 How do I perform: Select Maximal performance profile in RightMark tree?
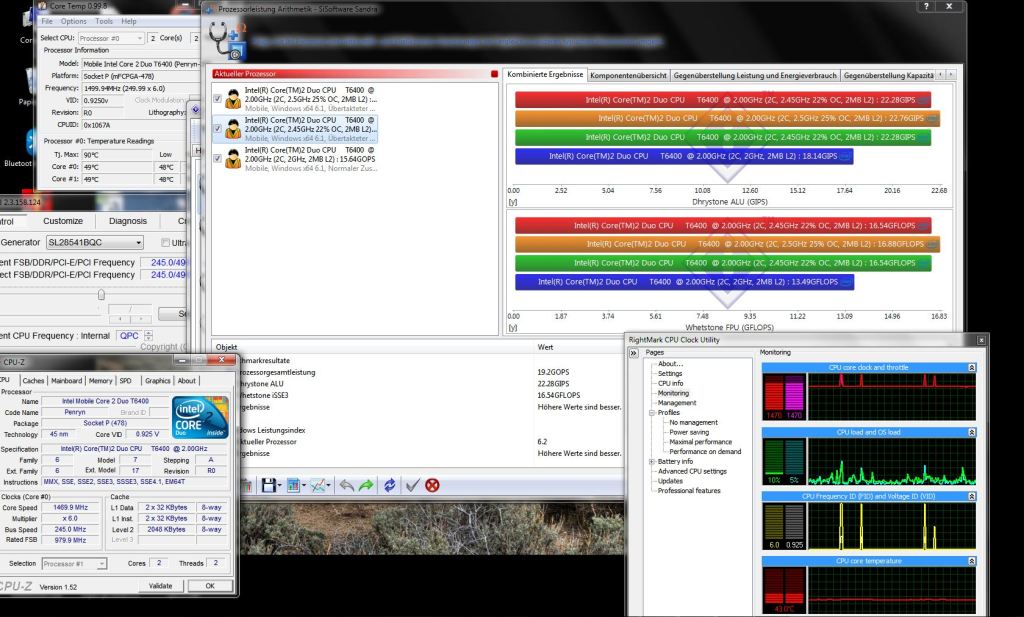[700, 442]
